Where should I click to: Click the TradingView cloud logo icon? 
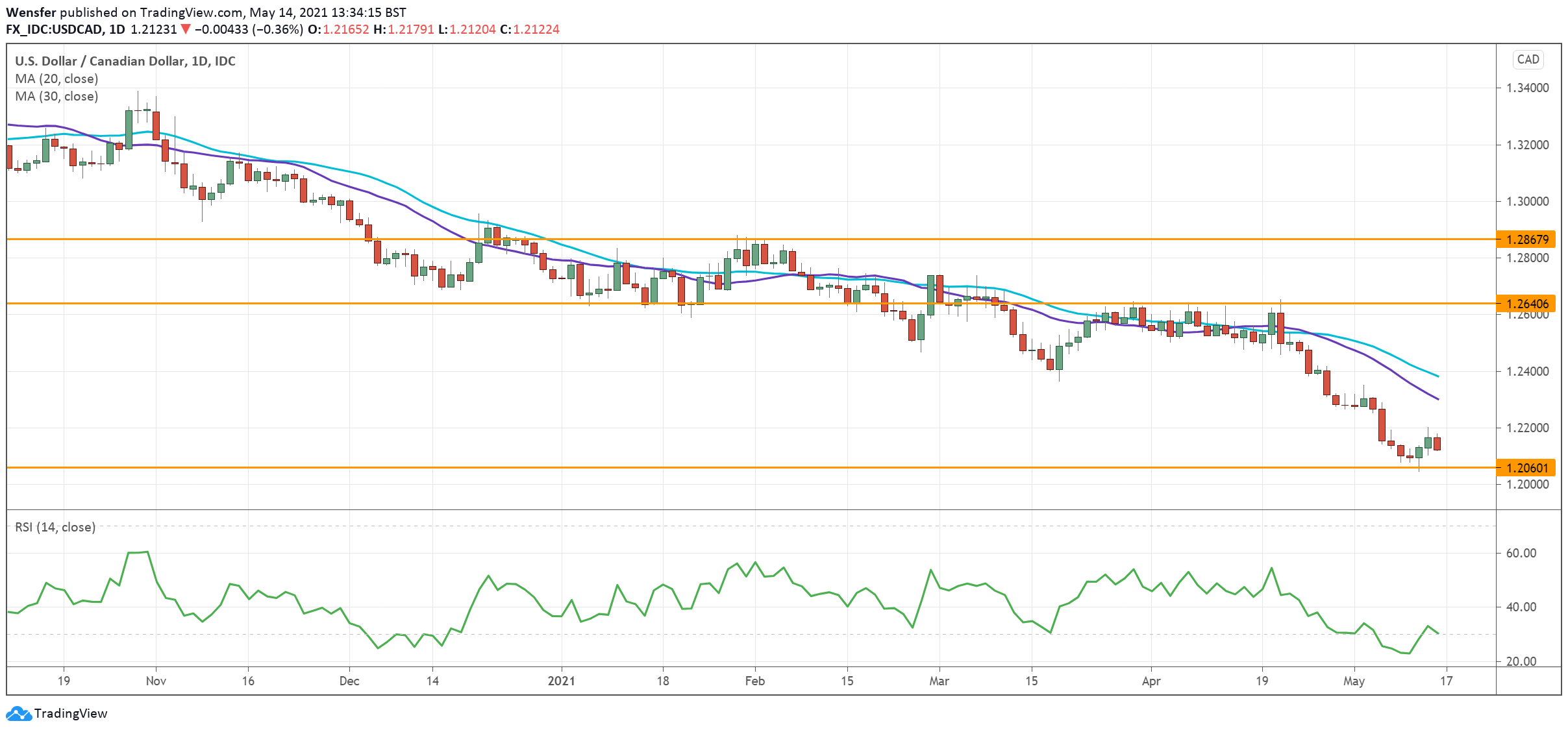(x=18, y=714)
